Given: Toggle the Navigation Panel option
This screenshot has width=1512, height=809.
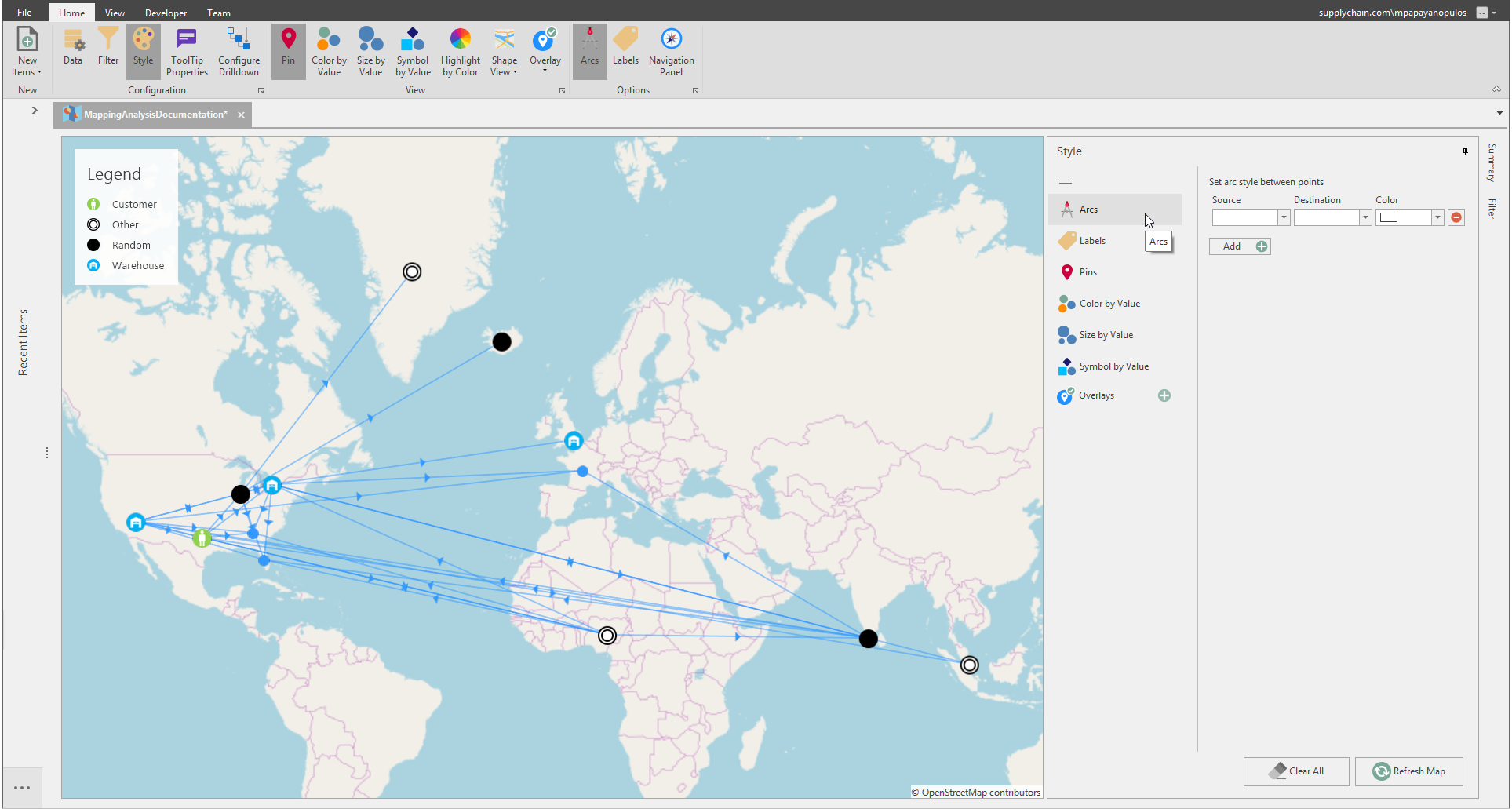Looking at the screenshot, I should tap(671, 52).
